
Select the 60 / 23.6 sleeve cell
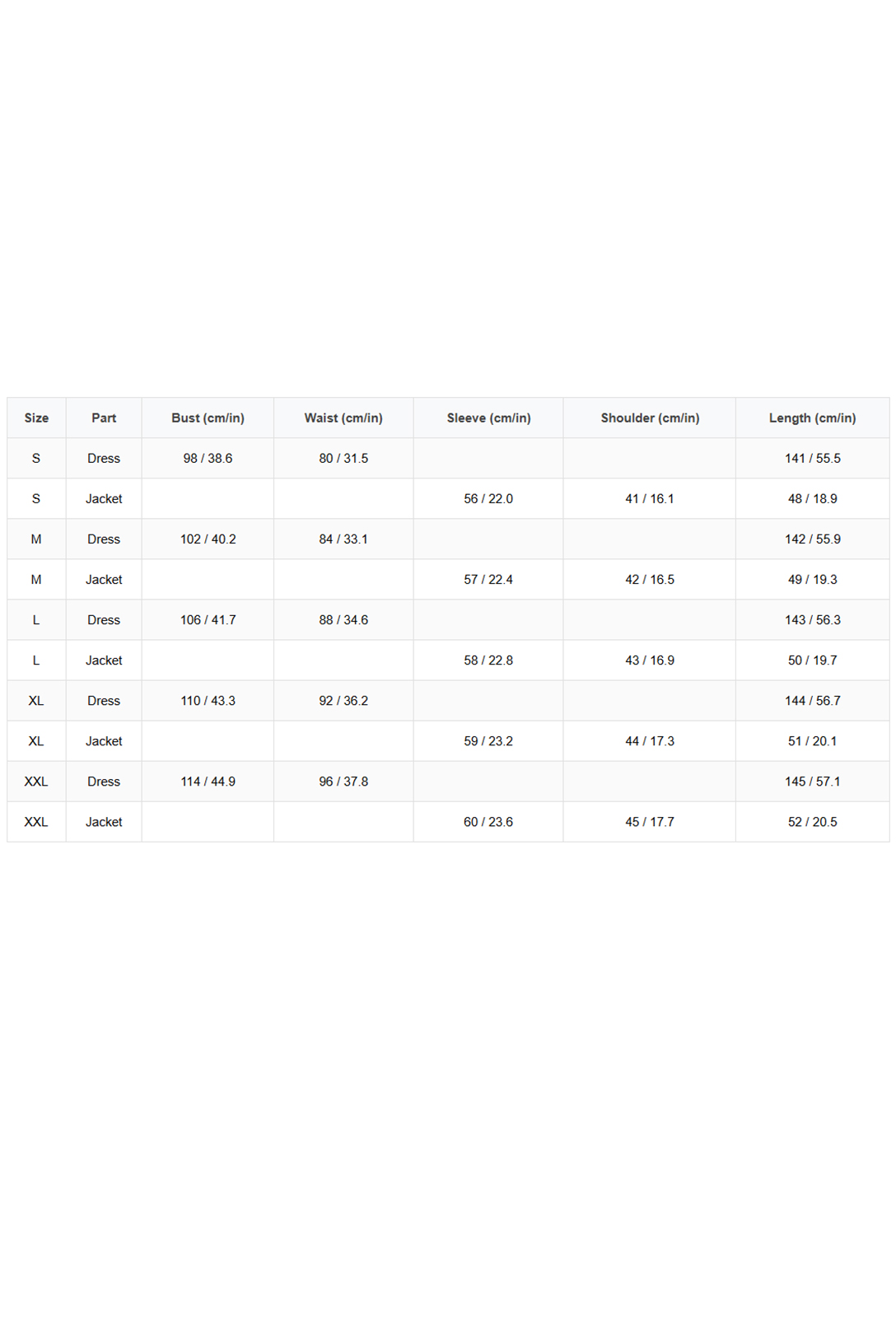coord(488,821)
